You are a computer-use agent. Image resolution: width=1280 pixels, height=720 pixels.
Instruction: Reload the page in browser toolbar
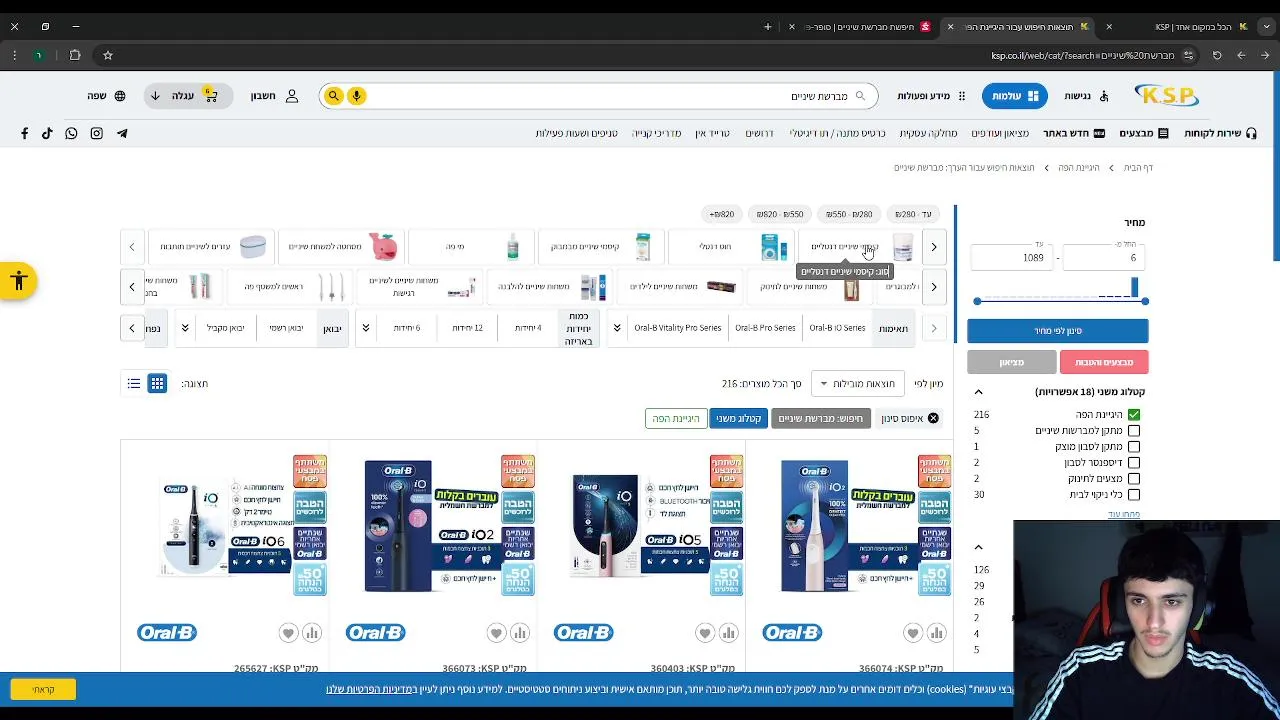click(1217, 55)
